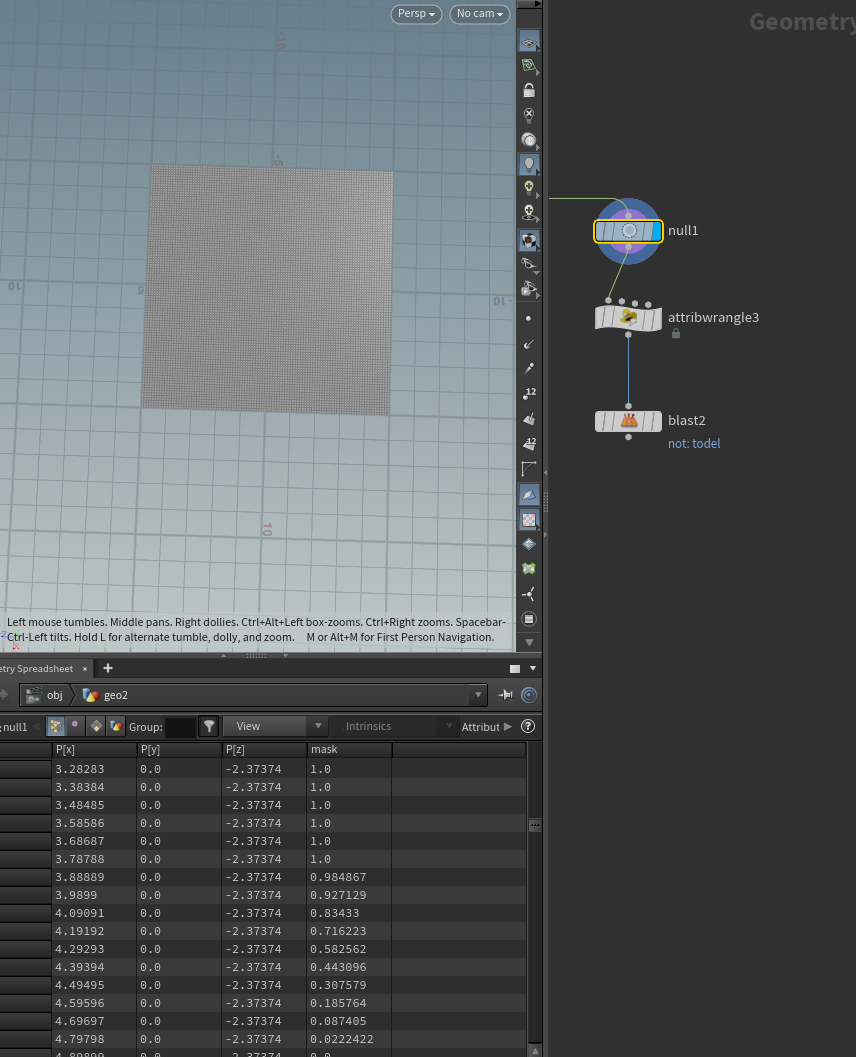Screen dimensions: 856x1057
Task: Select mask cell value 0.0222422
Action: tap(349, 1039)
